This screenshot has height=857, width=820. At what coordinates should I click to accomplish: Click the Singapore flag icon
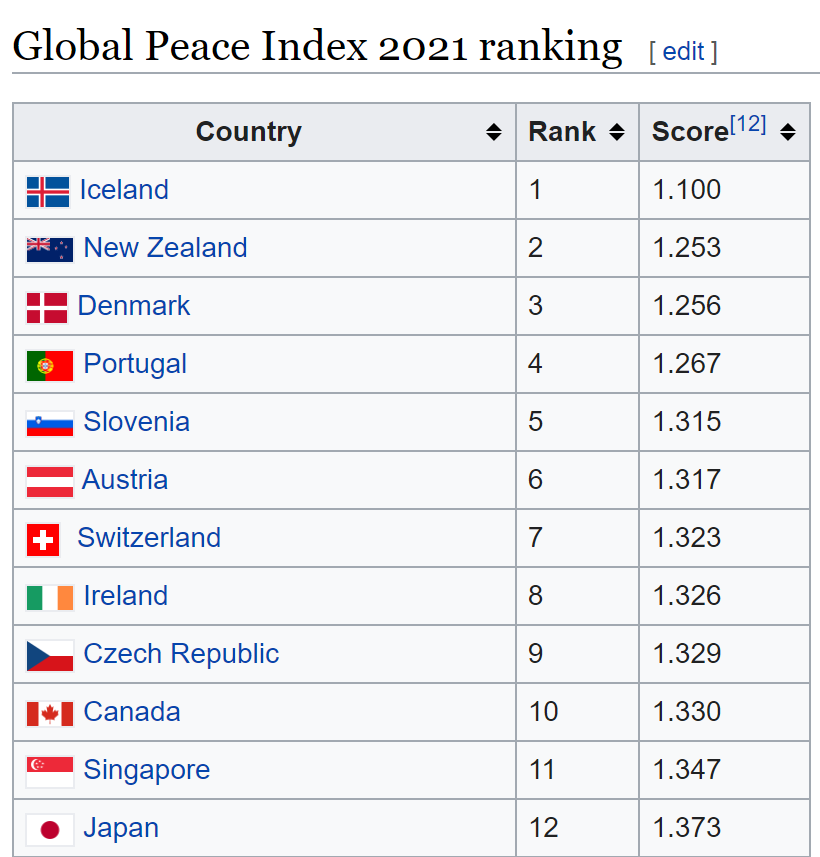click(x=50, y=772)
